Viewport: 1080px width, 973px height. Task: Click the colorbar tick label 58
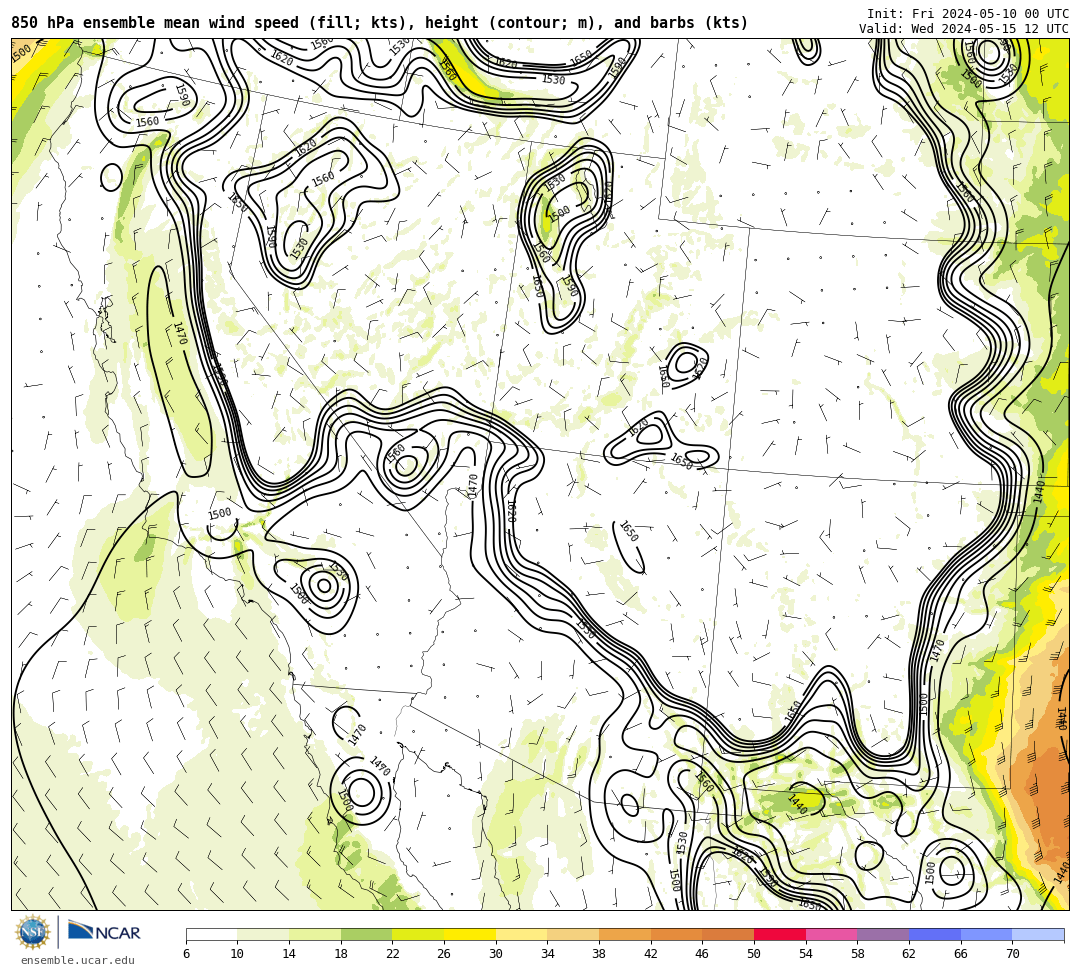[x=857, y=954]
